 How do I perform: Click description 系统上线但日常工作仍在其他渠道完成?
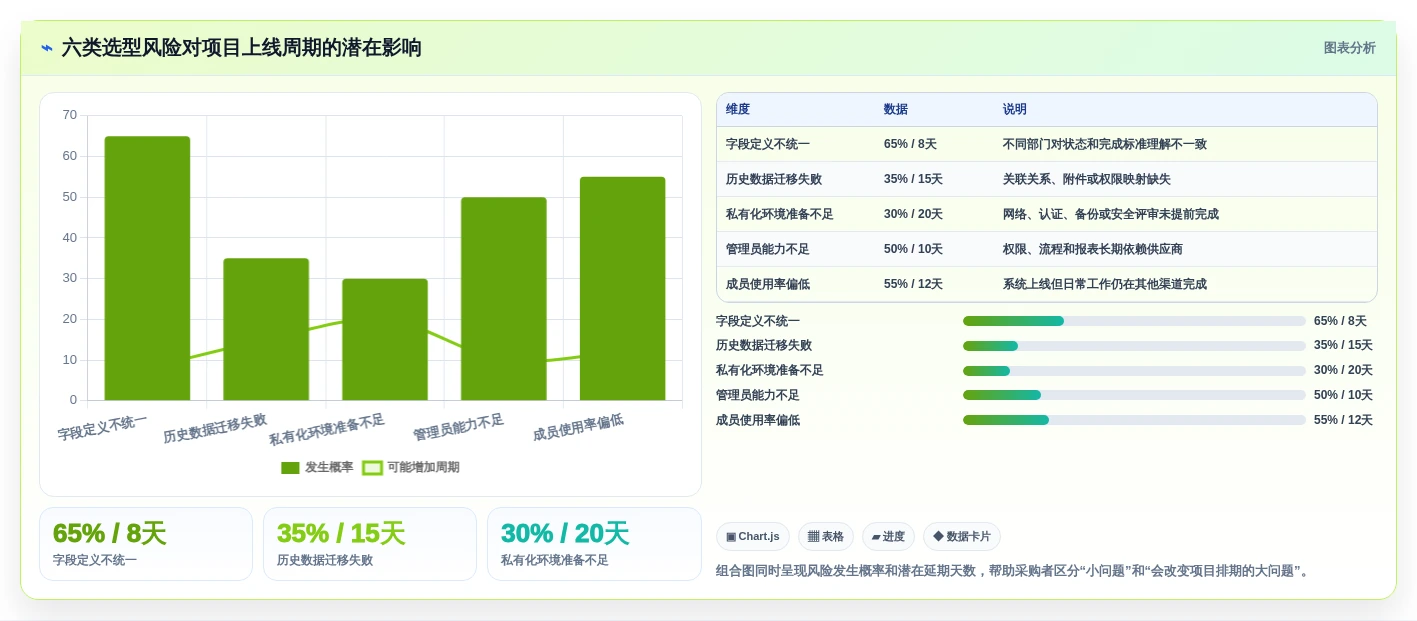pyautogui.click(x=1105, y=284)
